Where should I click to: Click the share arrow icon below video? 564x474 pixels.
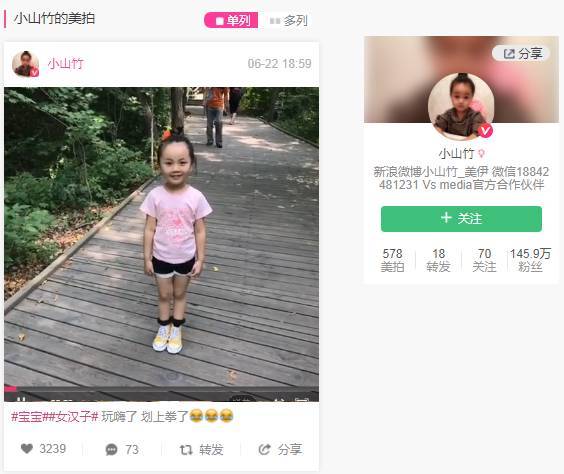coord(264,449)
